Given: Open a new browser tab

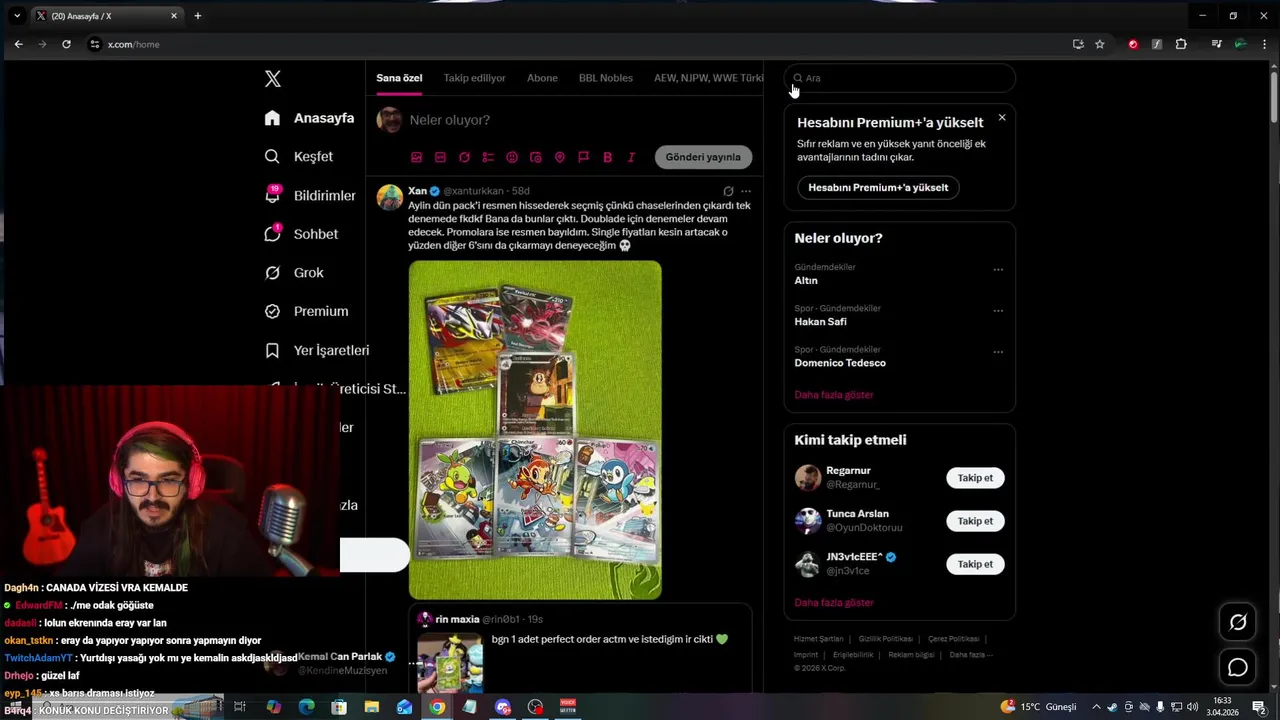Looking at the screenshot, I should (x=198, y=16).
